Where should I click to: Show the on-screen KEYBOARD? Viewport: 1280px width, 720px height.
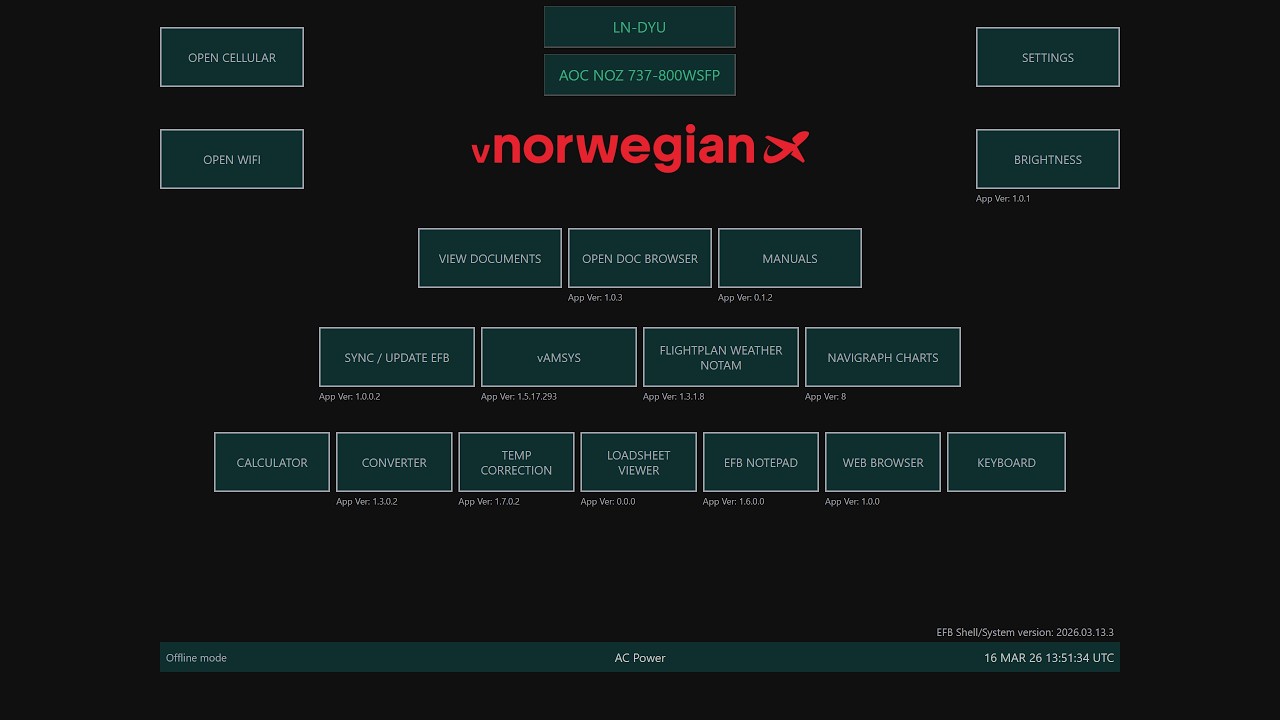click(1006, 462)
